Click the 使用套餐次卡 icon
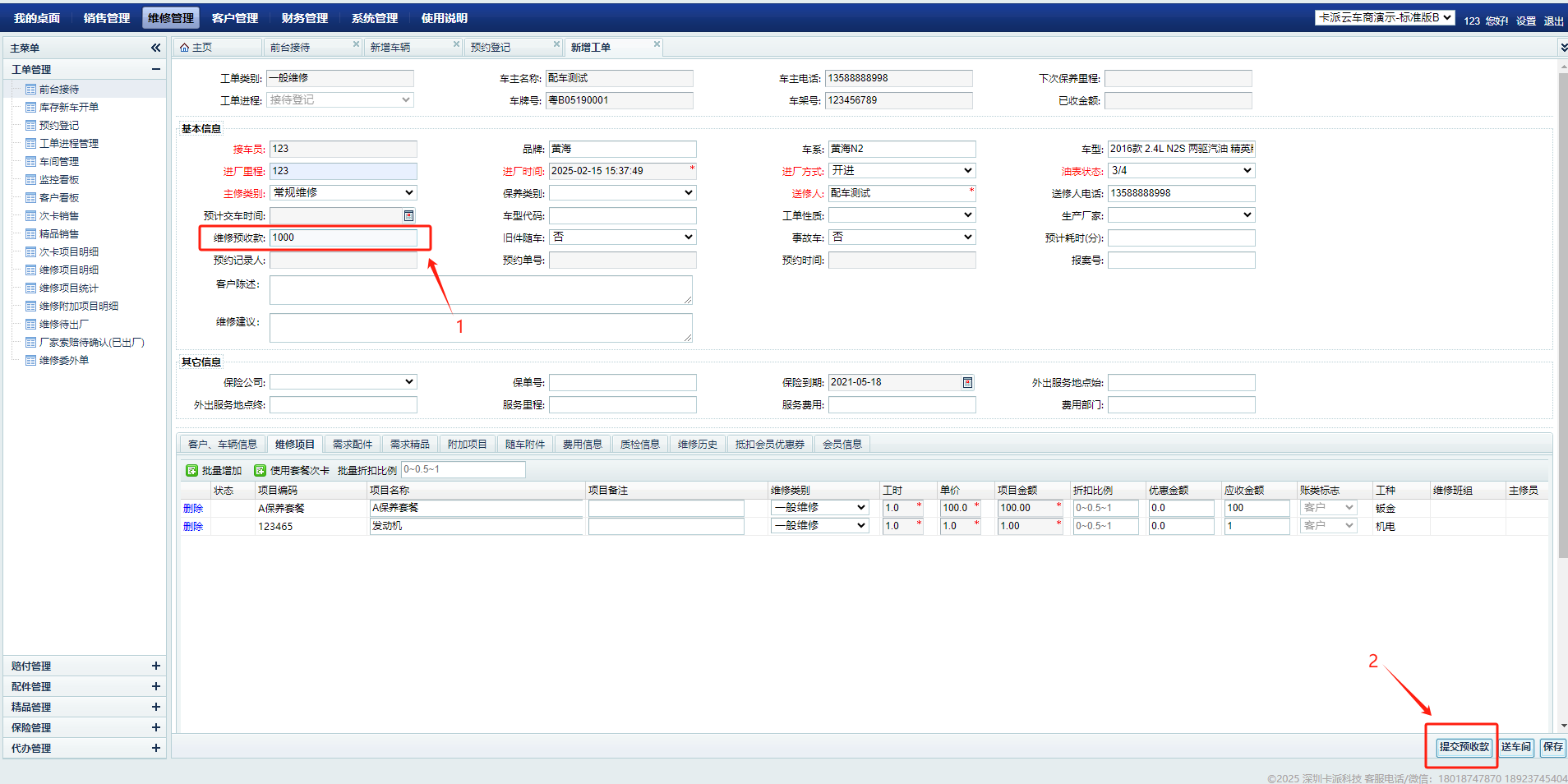This screenshot has height=784, width=1568. pyautogui.click(x=260, y=470)
